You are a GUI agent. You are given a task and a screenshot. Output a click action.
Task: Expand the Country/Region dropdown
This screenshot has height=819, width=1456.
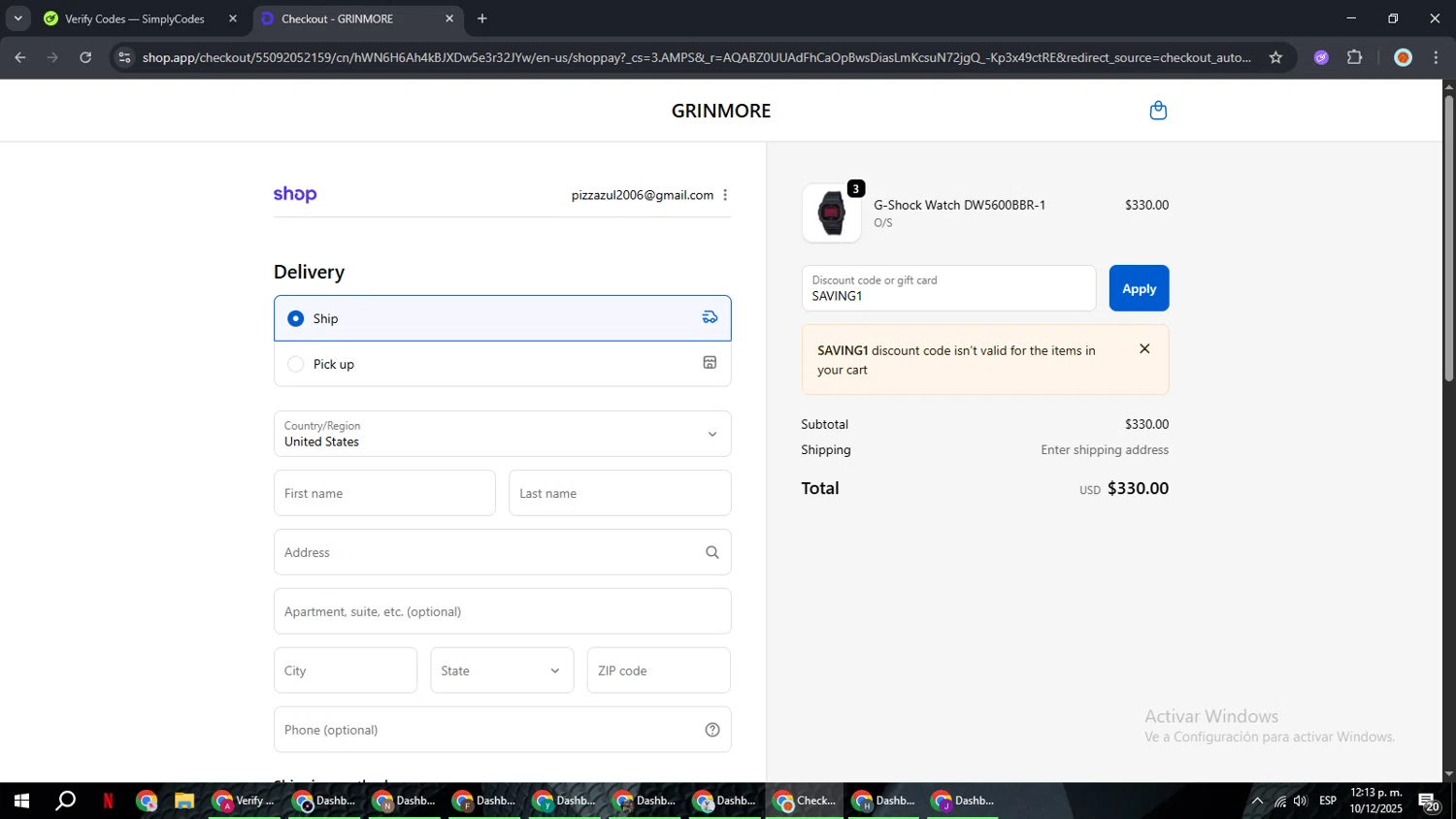pyautogui.click(x=502, y=434)
